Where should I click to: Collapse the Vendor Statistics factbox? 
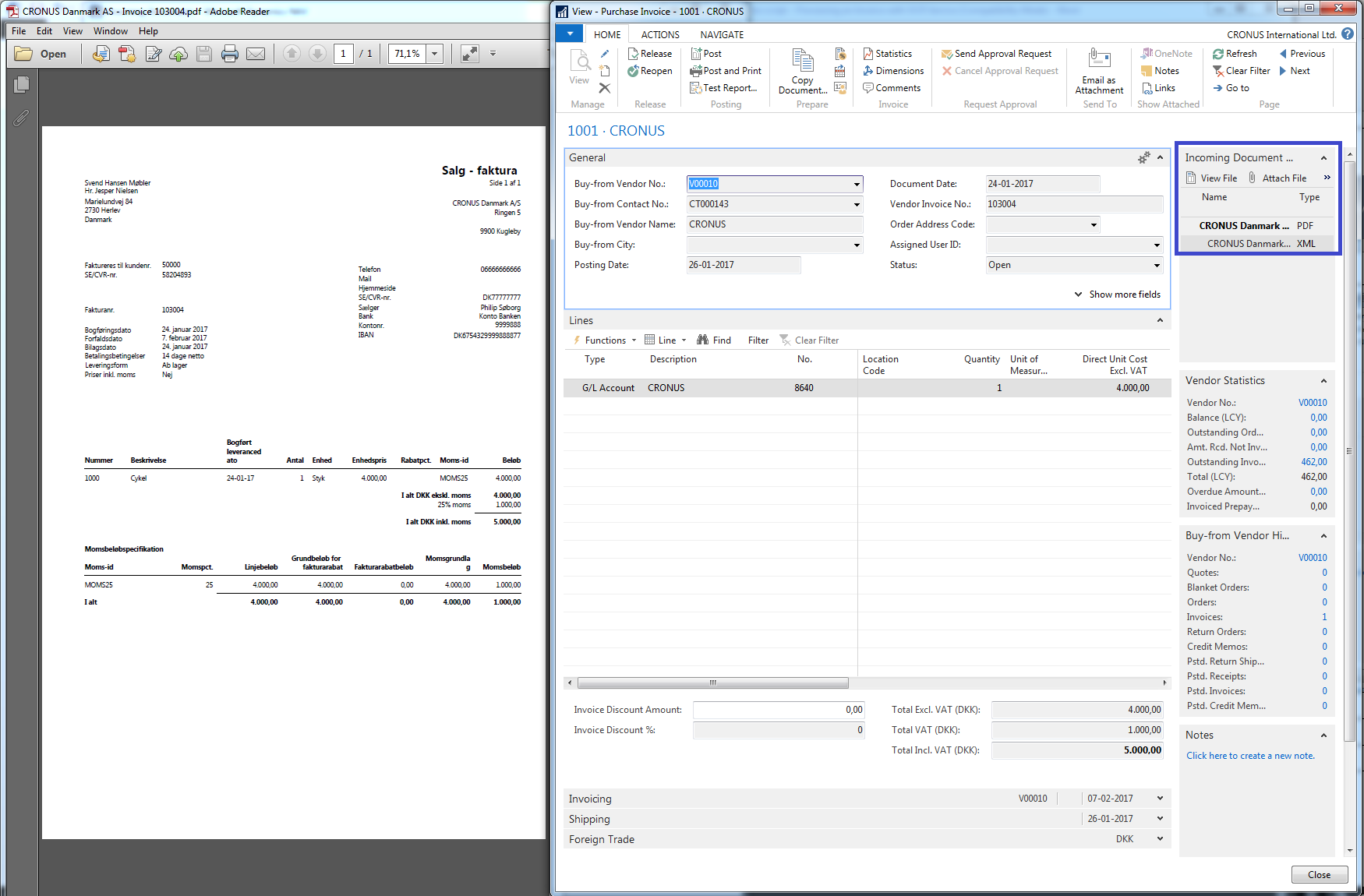click(1323, 381)
